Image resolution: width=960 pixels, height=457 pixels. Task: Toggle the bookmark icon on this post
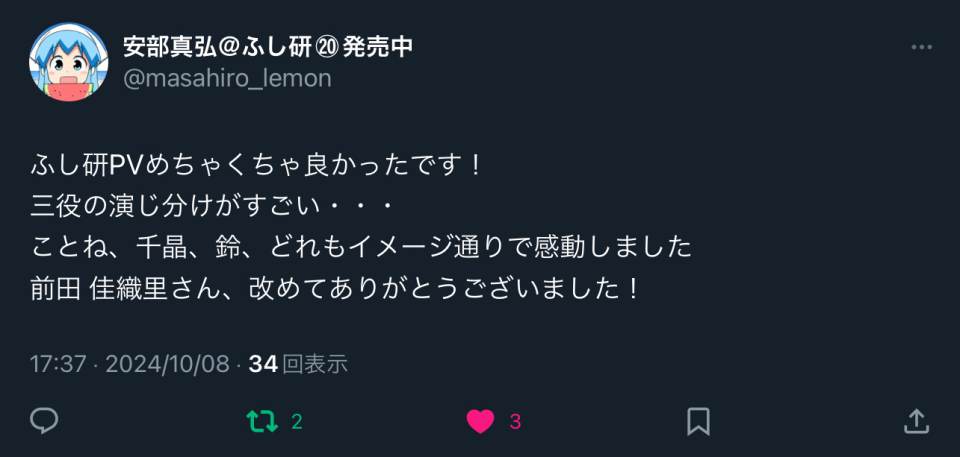(698, 421)
